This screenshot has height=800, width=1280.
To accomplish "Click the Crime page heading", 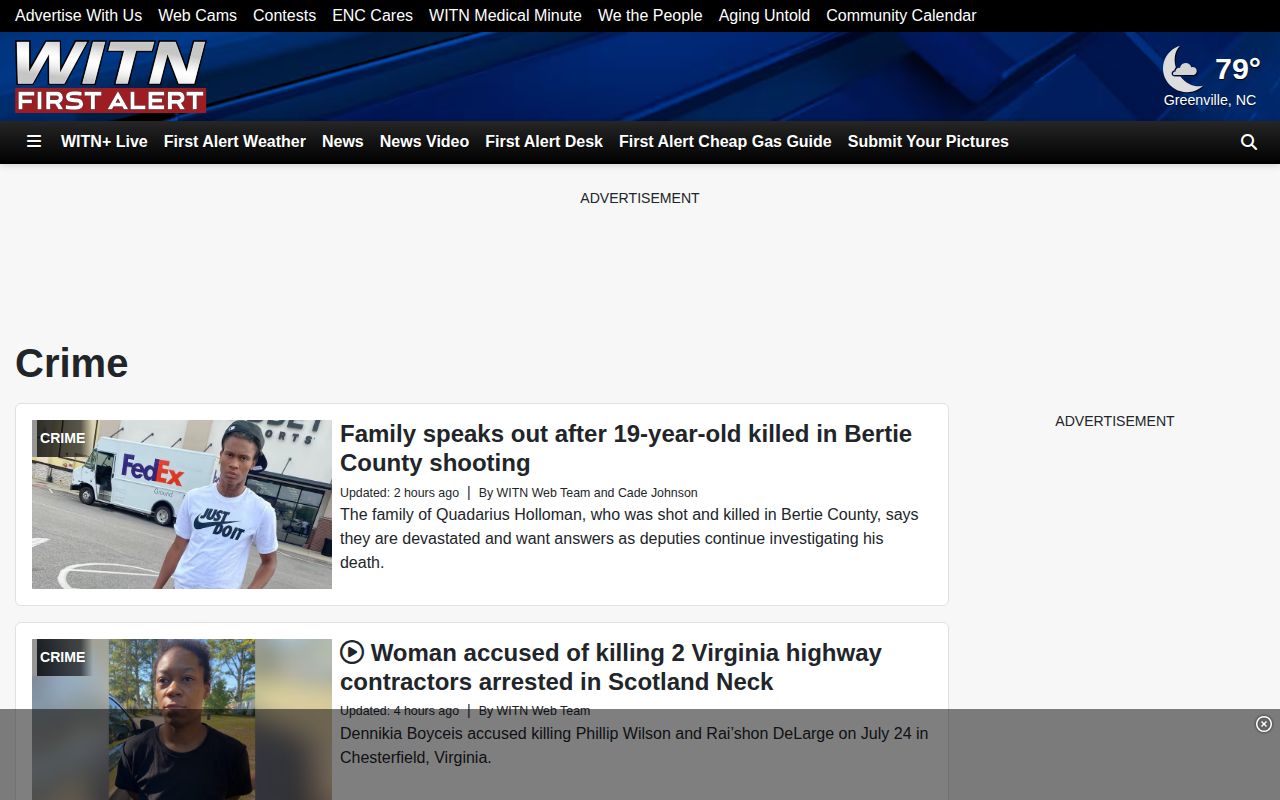I will [72, 363].
